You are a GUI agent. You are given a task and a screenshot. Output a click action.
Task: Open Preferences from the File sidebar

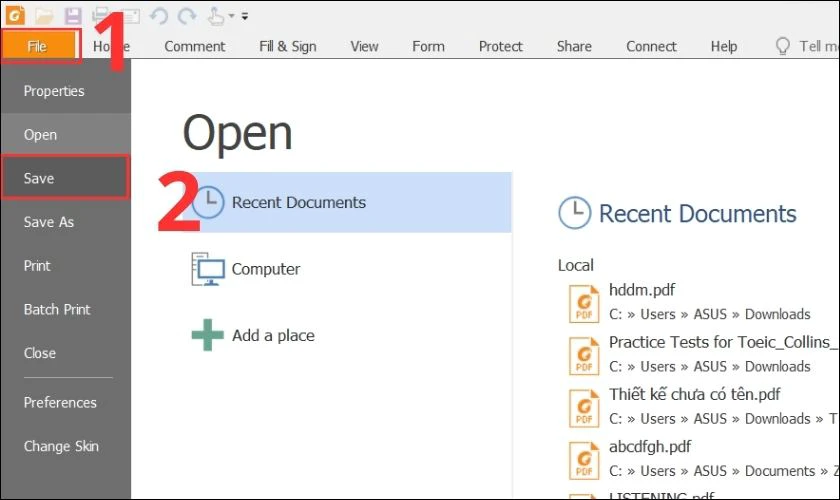point(65,402)
